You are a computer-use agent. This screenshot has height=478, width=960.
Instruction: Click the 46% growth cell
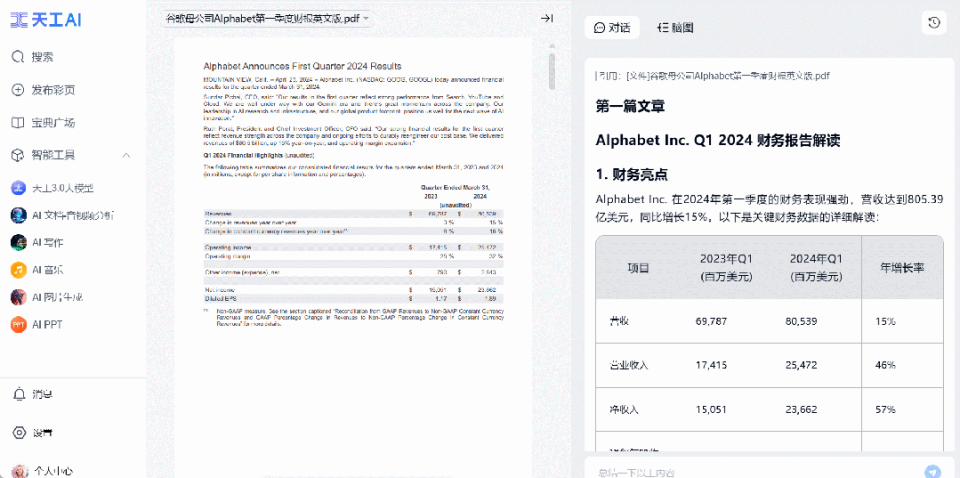point(885,365)
